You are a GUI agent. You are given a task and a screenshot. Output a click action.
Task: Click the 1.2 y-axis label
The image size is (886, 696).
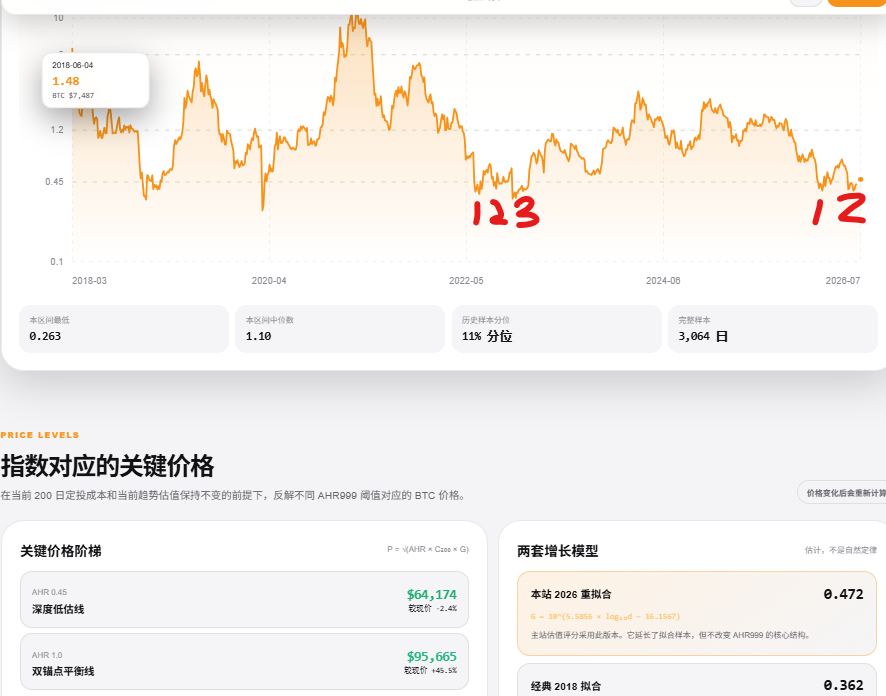point(57,130)
